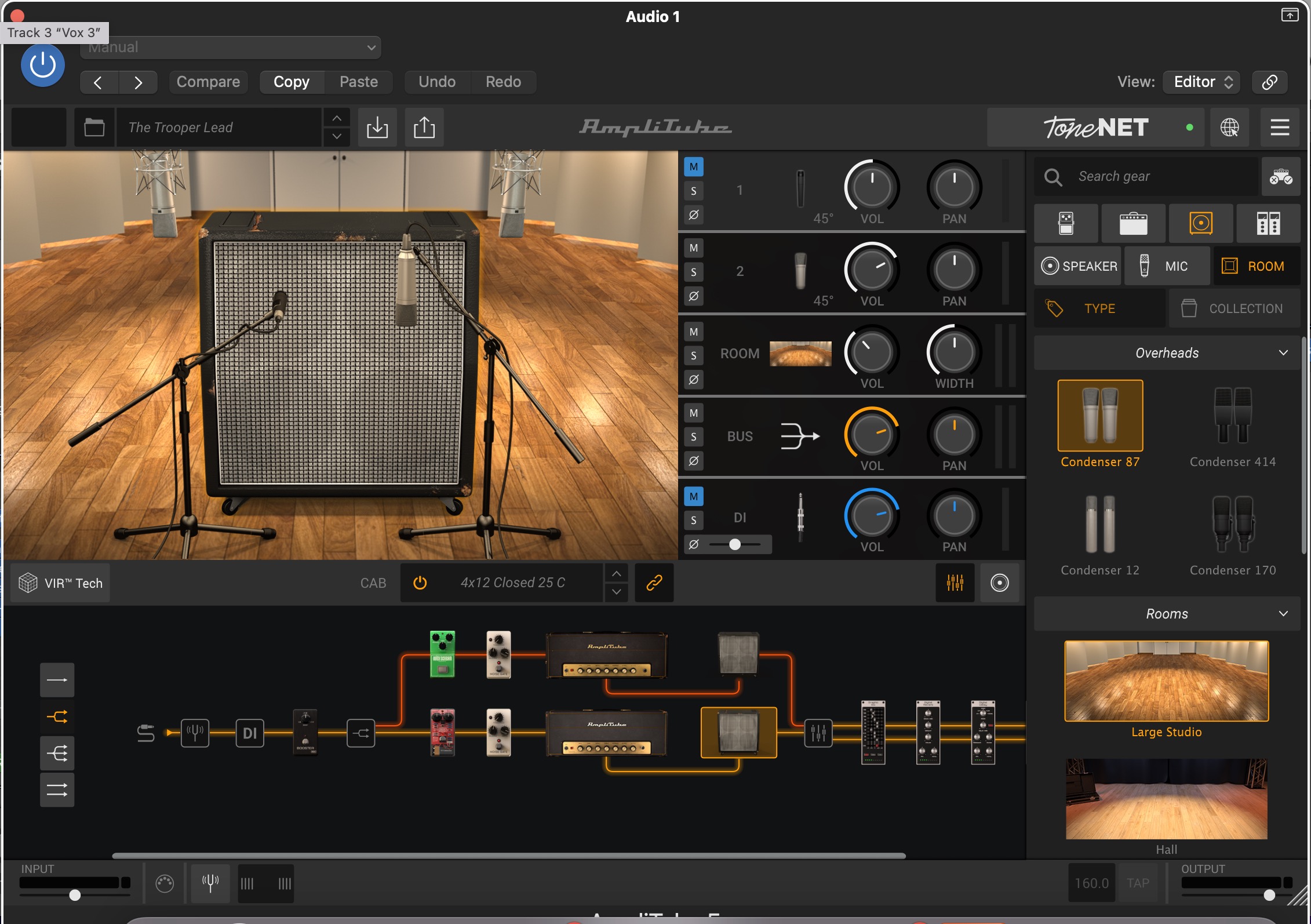Select the TYPE filter tab
Image resolution: width=1311 pixels, height=924 pixels.
pyautogui.click(x=1099, y=308)
